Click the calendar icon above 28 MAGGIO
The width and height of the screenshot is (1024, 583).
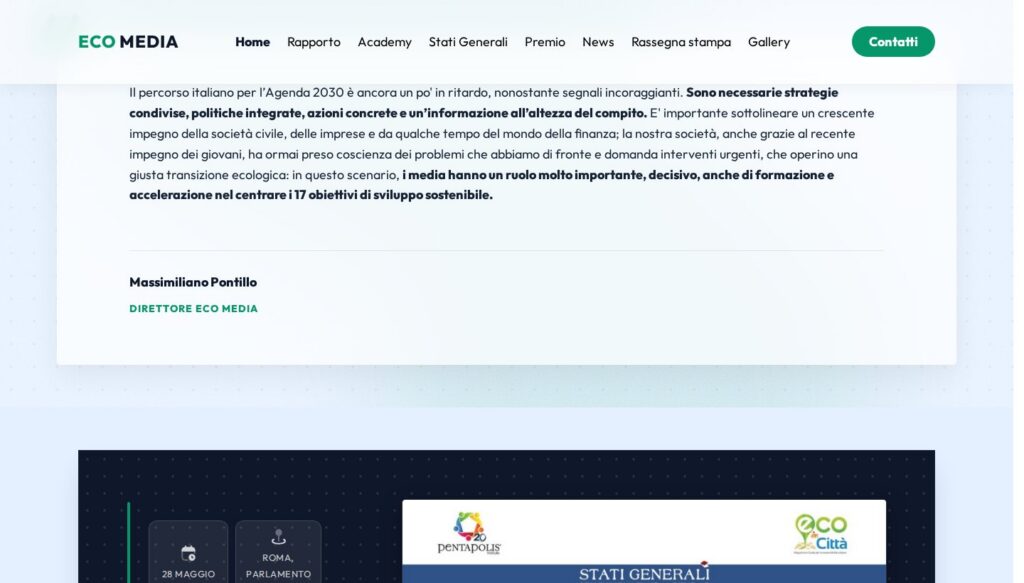[188, 554]
